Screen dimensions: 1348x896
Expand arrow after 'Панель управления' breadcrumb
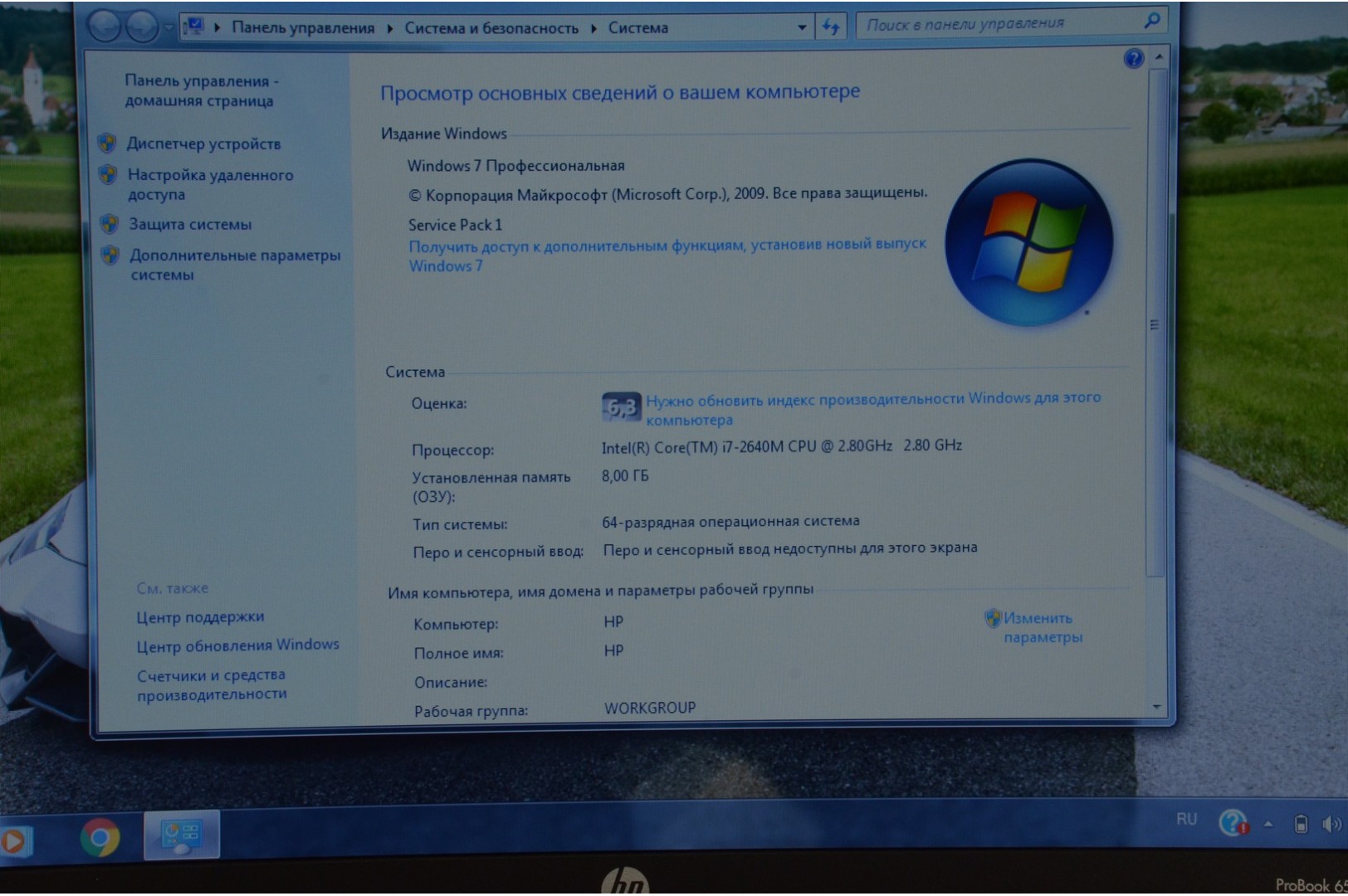389,28
